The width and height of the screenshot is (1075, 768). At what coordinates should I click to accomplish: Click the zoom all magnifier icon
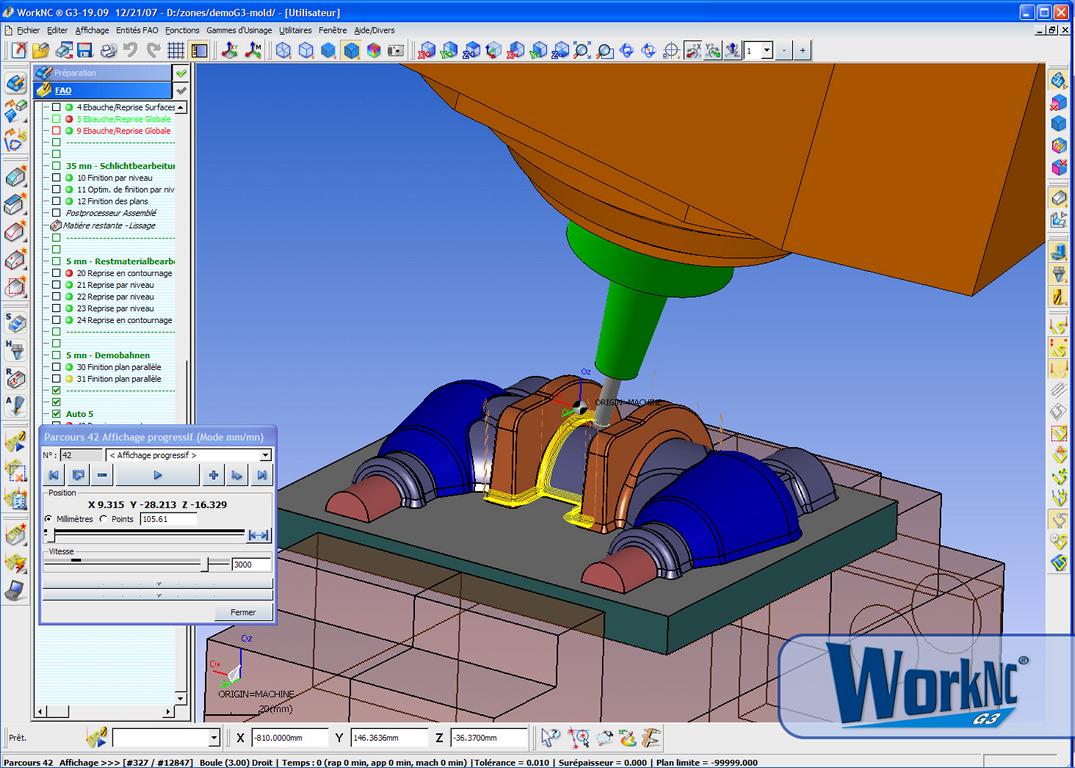(582, 50)
